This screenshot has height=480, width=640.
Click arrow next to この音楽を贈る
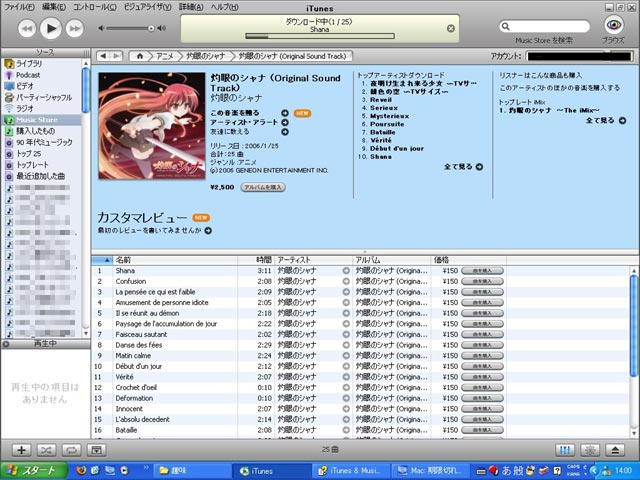[x=285, y=113]
